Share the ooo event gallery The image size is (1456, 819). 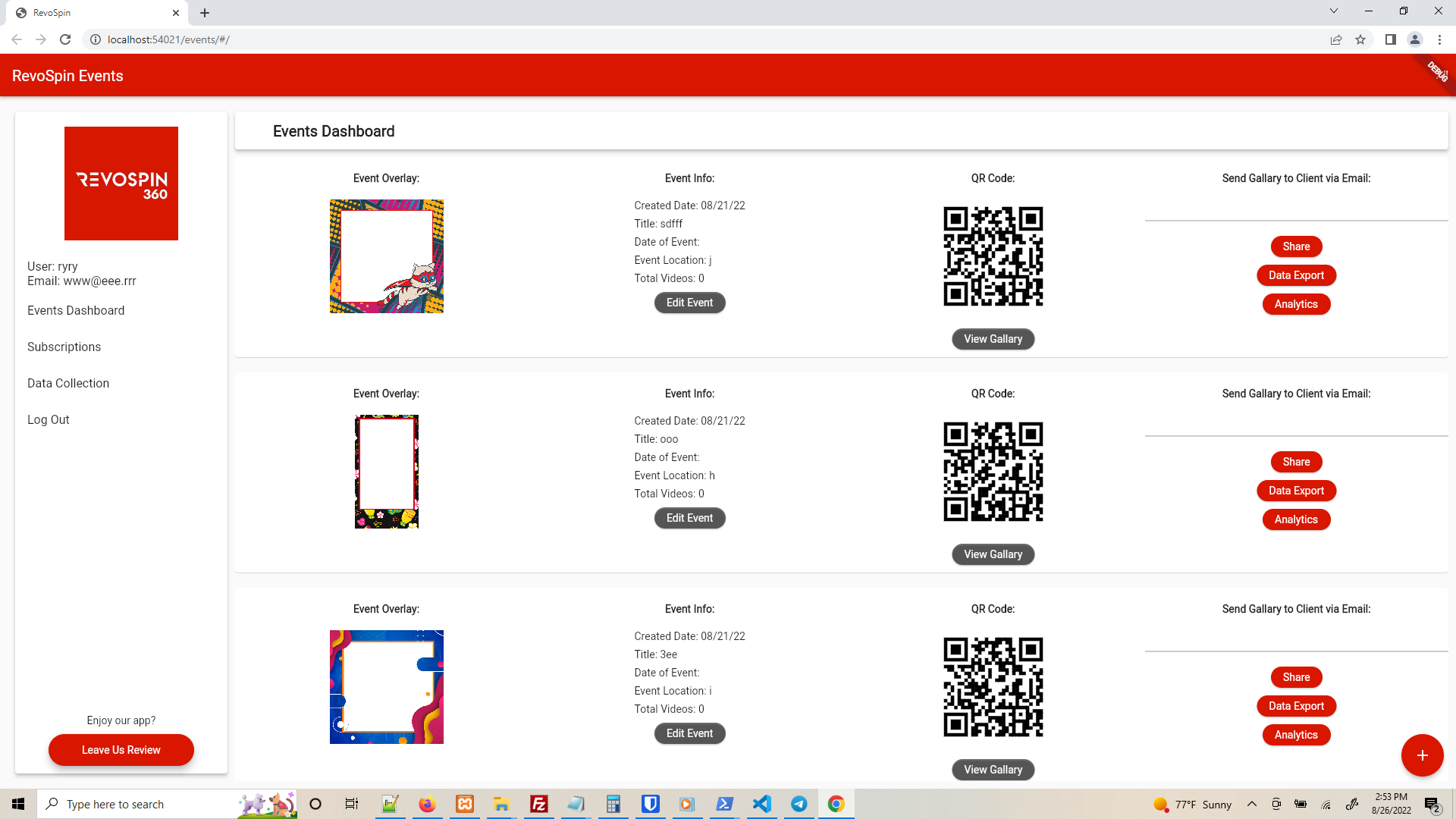1296,462
